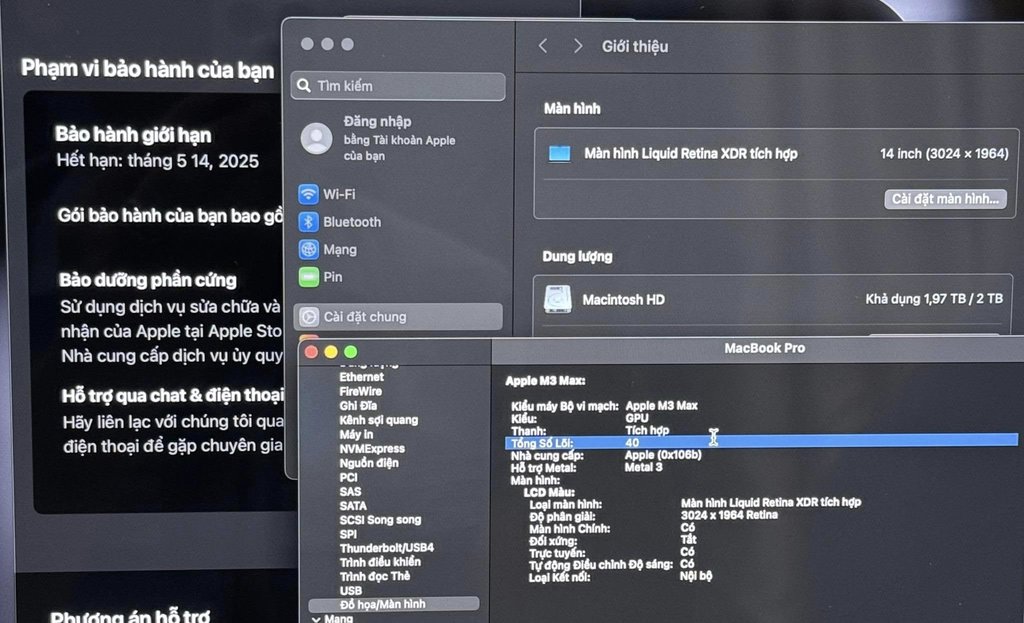Select the Mạng globe icon
This screenshot has height=623, width=1024.
click(308, 249)
